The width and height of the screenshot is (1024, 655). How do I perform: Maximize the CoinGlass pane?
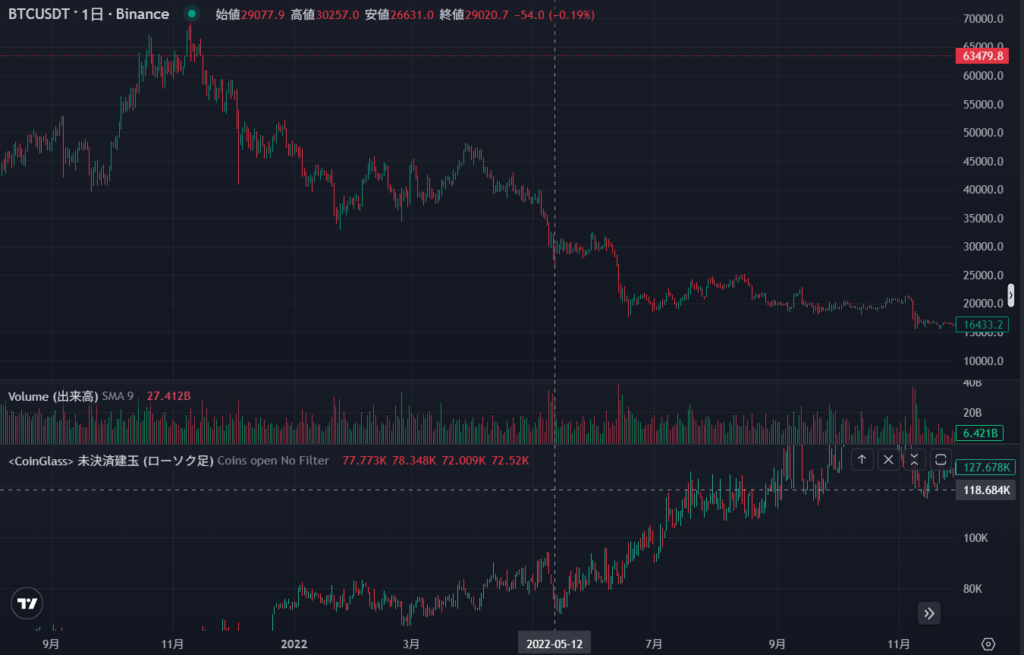tap(940, 460)
